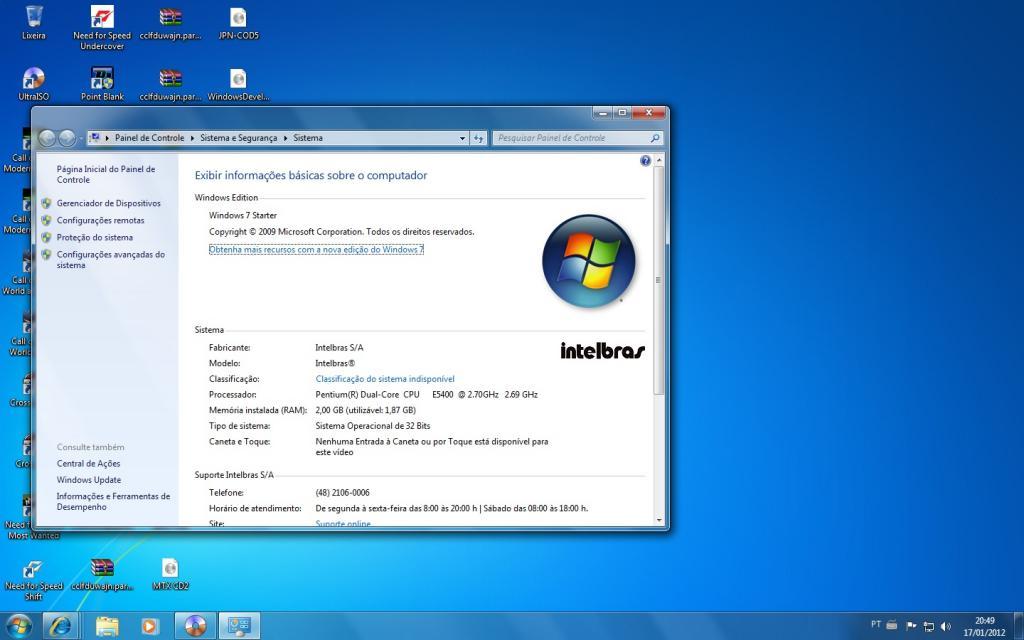Open the Windows Update link
Viewport: 1024px width, 640px height.
pyautogui.click(x=89, y=480)
